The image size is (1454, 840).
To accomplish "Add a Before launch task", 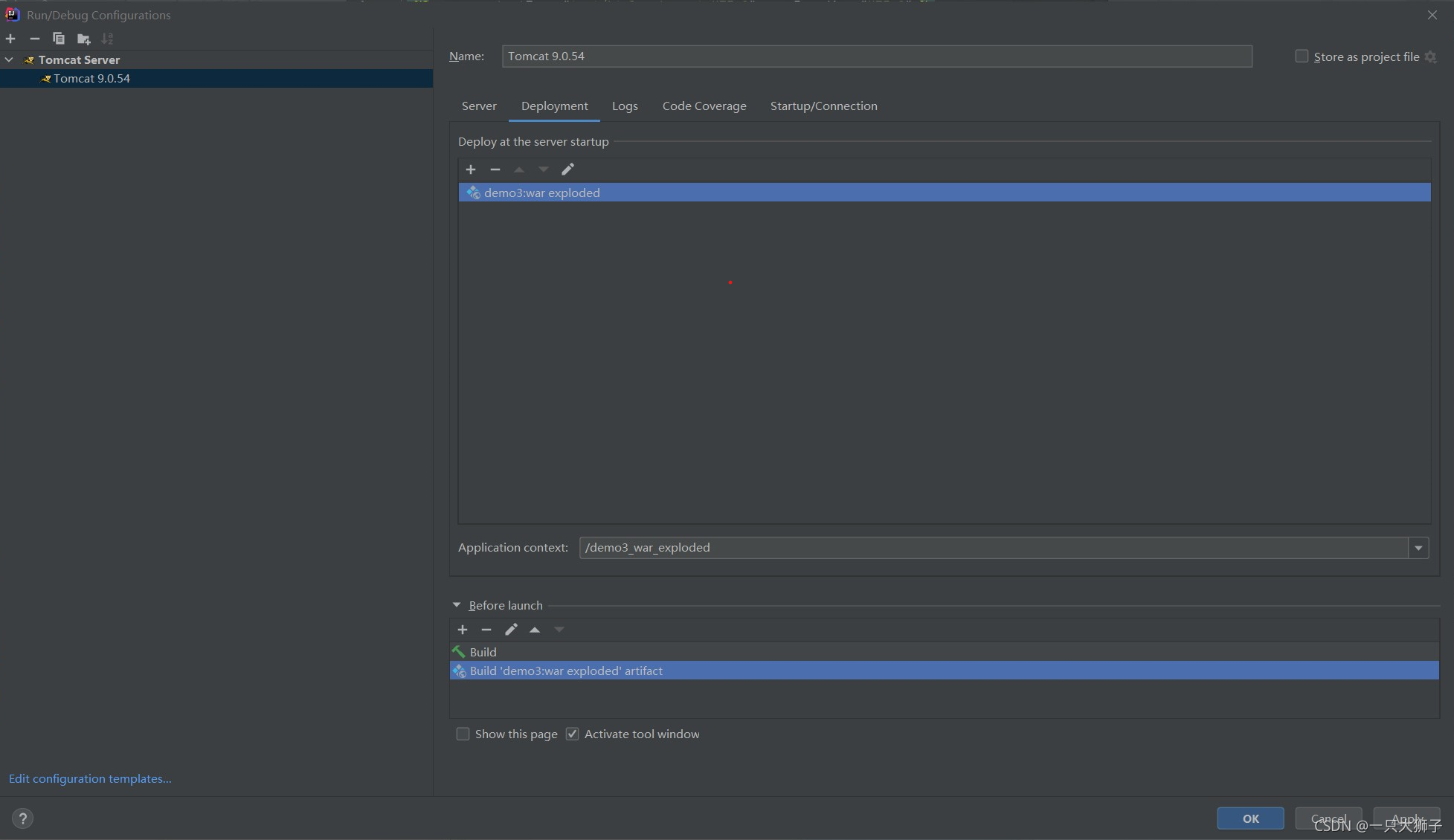I will click(x=463, y=630).
